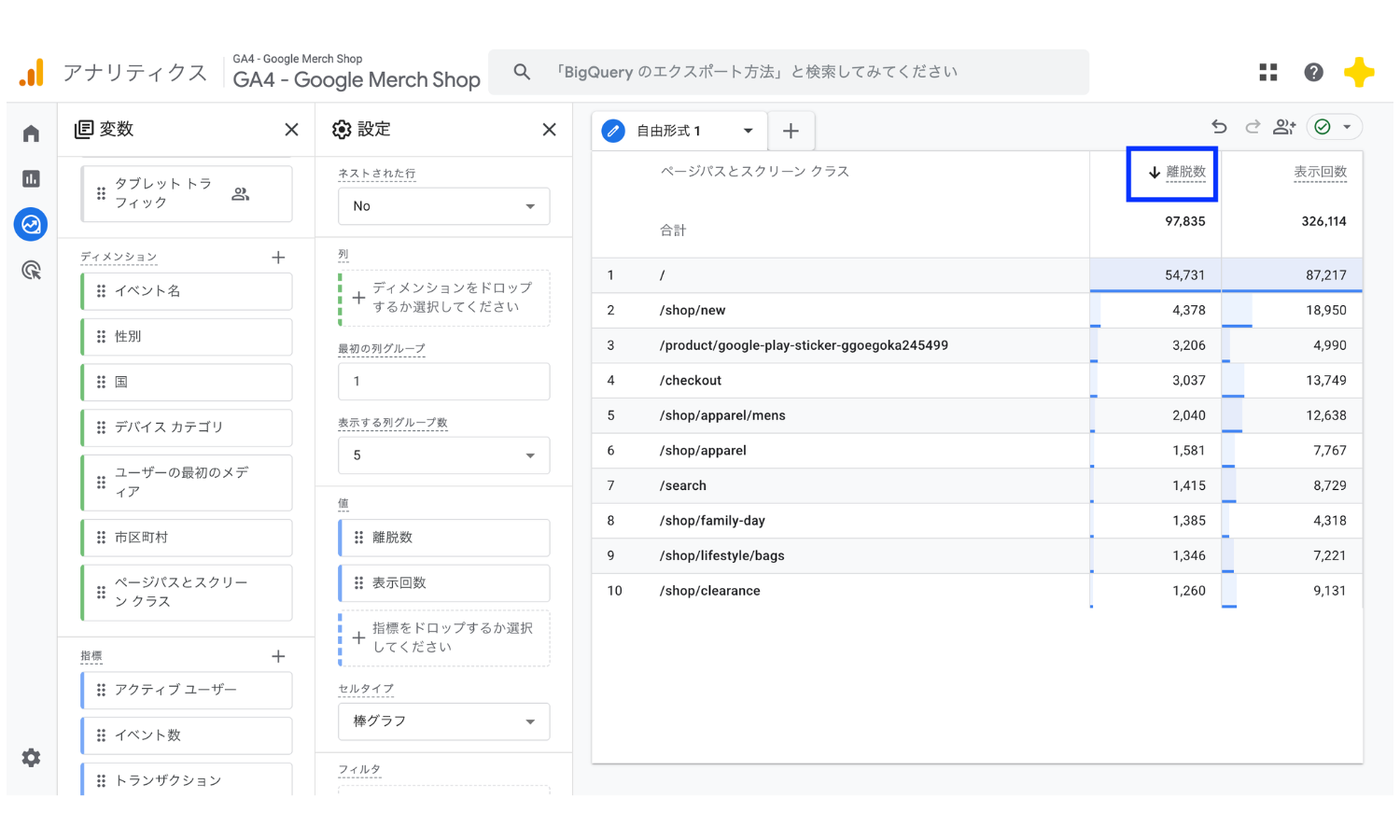Click the redo arrow icon
Viewport: 1400px width, 840px height.
coord(1252,127)
